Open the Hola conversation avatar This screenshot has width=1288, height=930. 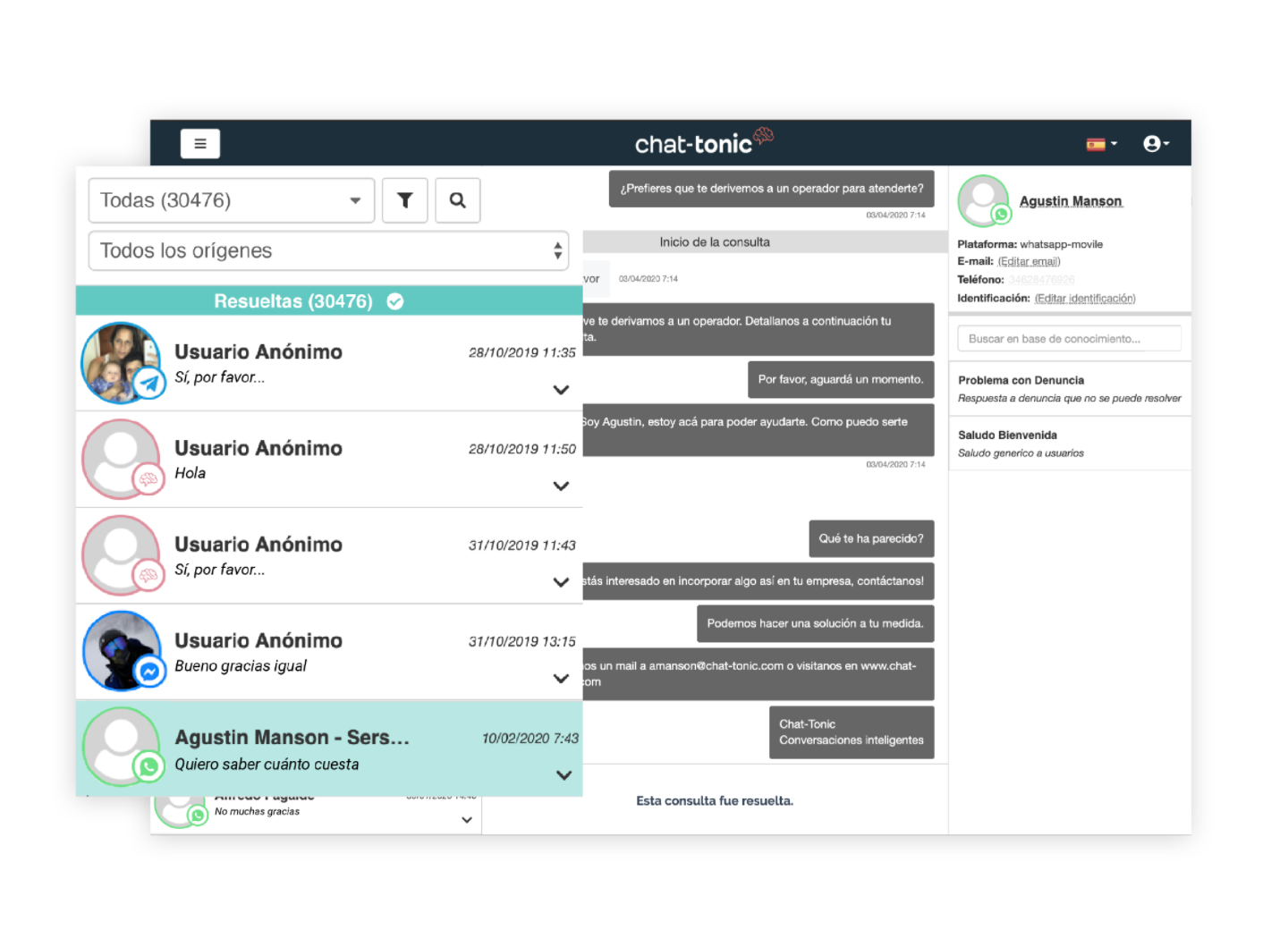[x=121, y=459]
